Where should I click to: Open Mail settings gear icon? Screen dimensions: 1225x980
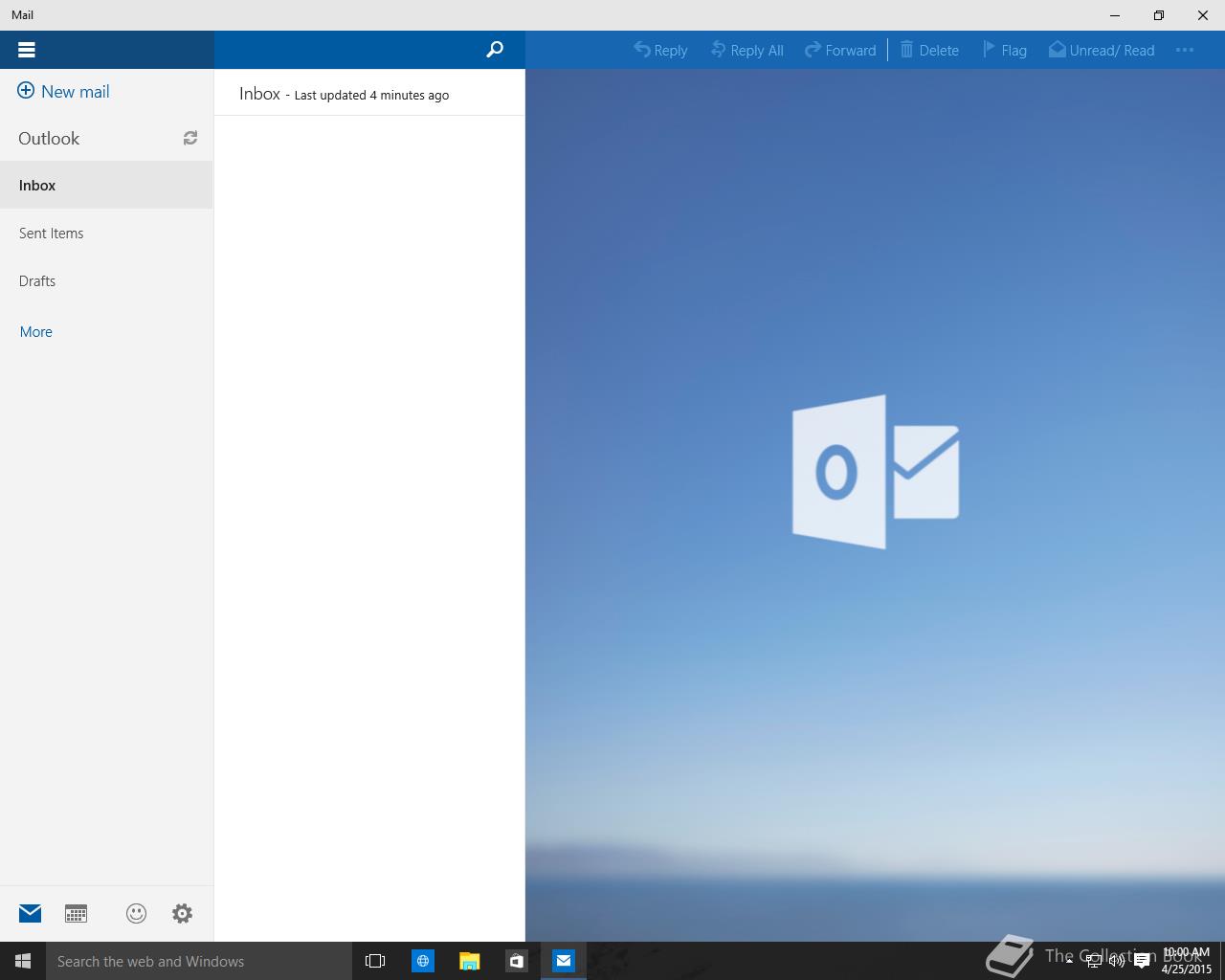182,913
